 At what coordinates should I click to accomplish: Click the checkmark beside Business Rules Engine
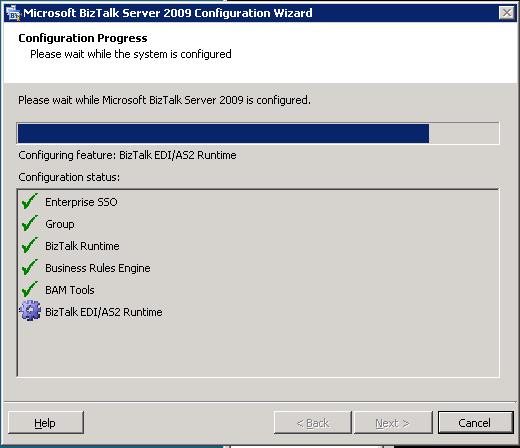[x=30, y=267]
